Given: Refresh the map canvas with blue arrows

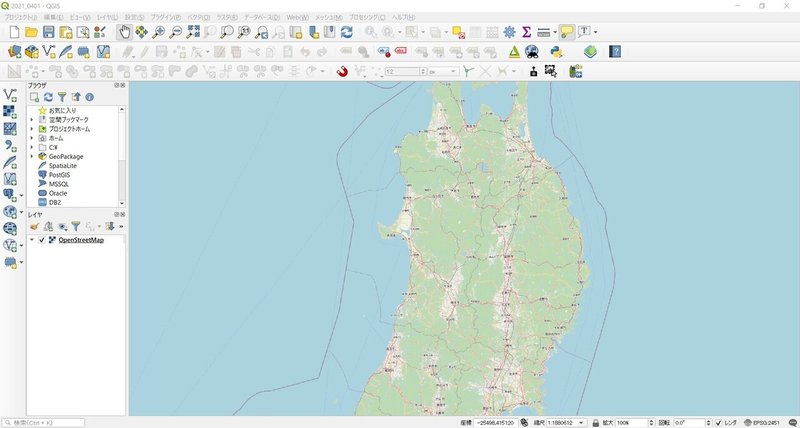Looking at the screenshot, I should 346,32.
